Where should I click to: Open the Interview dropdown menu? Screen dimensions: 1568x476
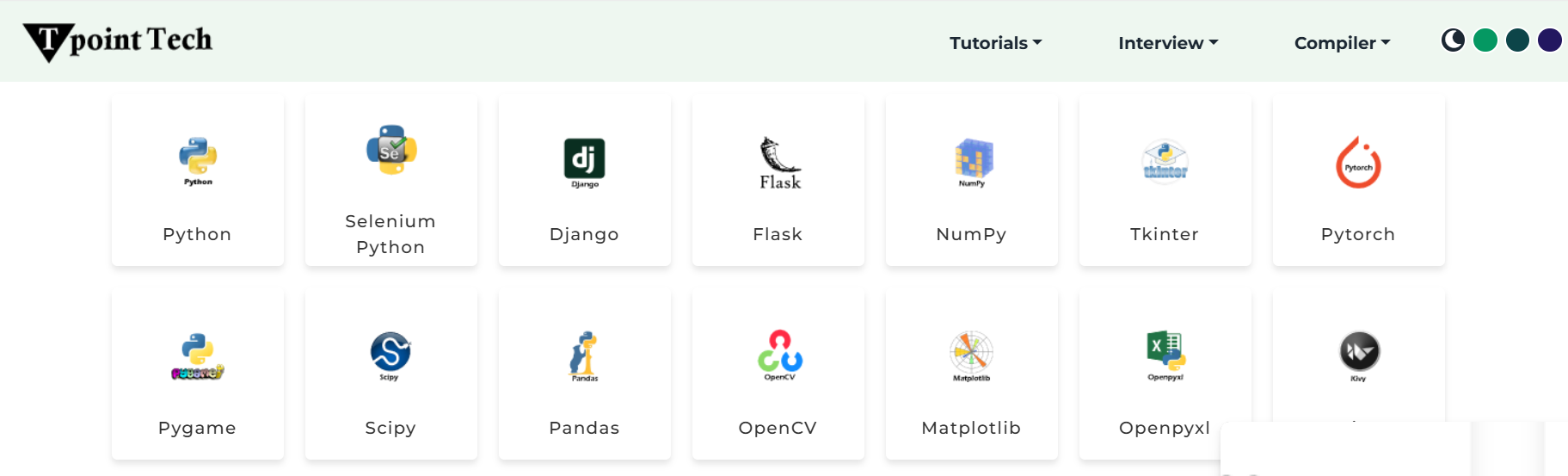point(1168,43)
